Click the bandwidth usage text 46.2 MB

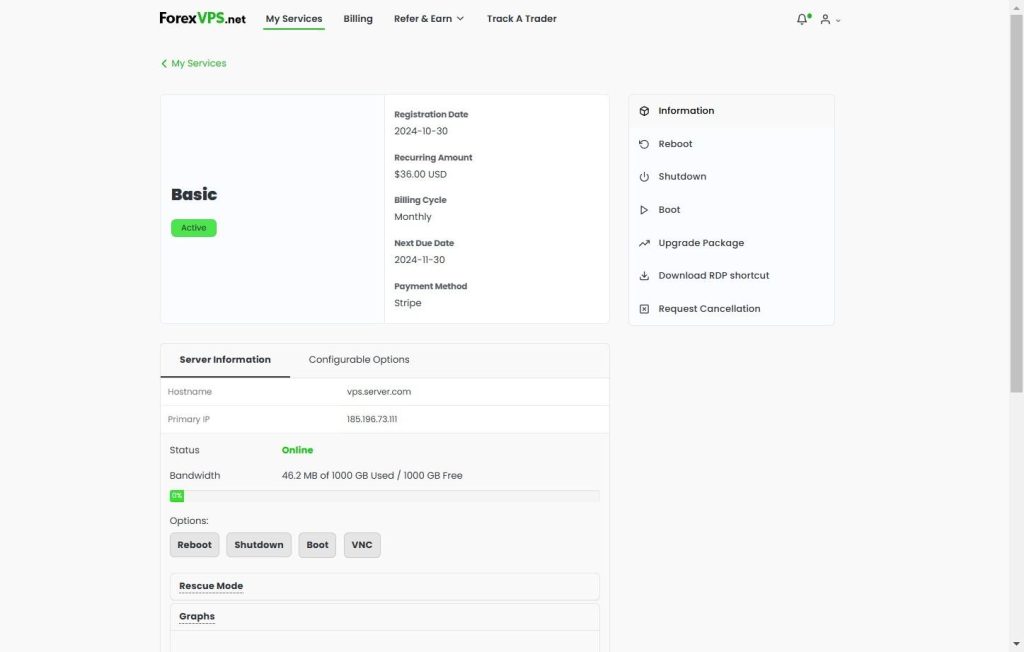372,476
